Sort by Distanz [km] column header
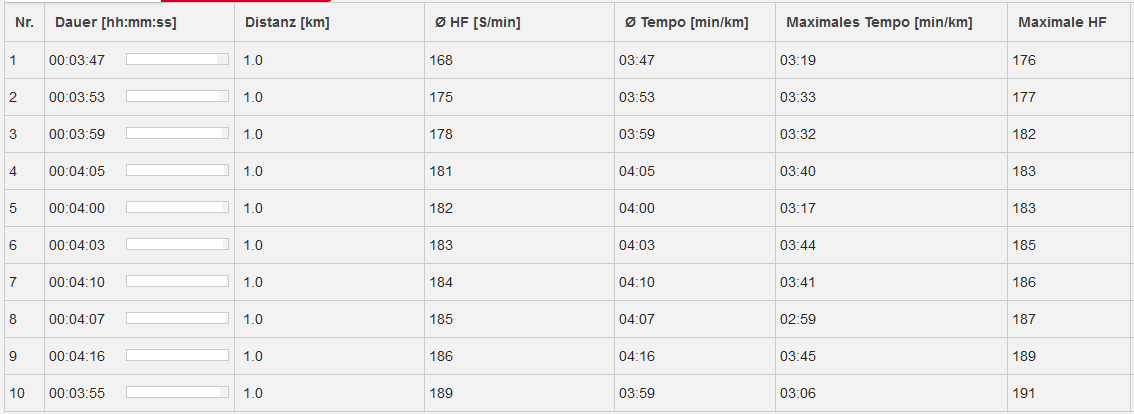Screen dimensions: 1134x414 pos(286,22)
